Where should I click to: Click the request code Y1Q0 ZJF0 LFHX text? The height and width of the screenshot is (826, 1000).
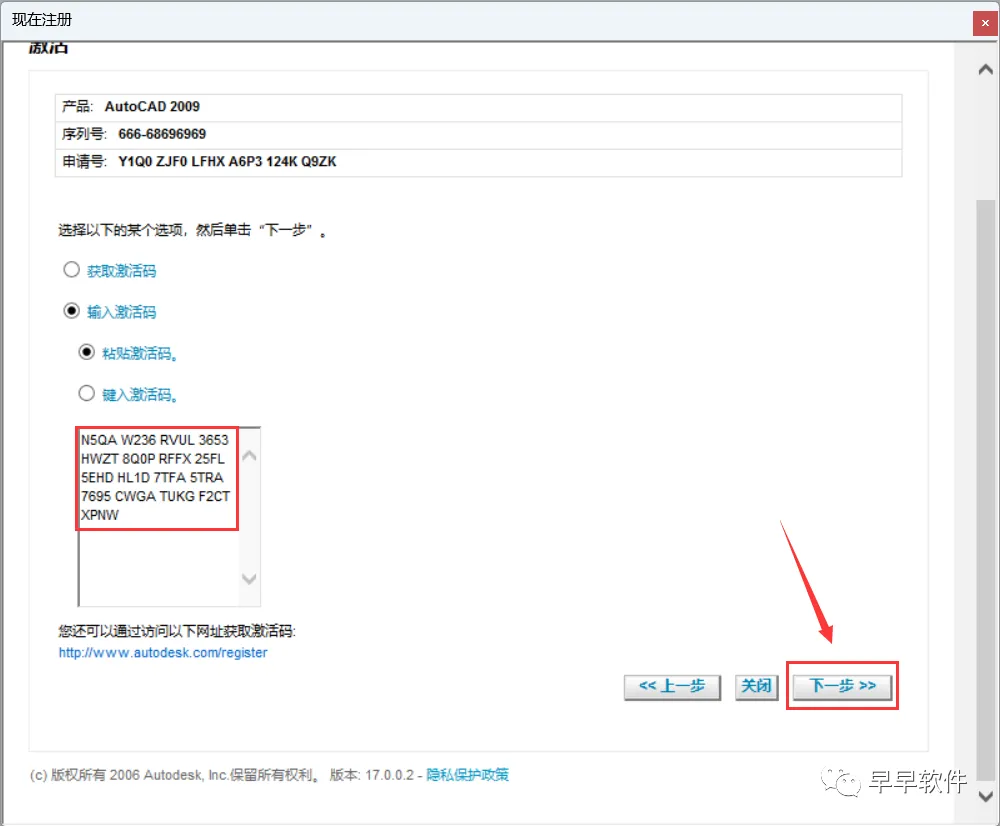(227, 162)
